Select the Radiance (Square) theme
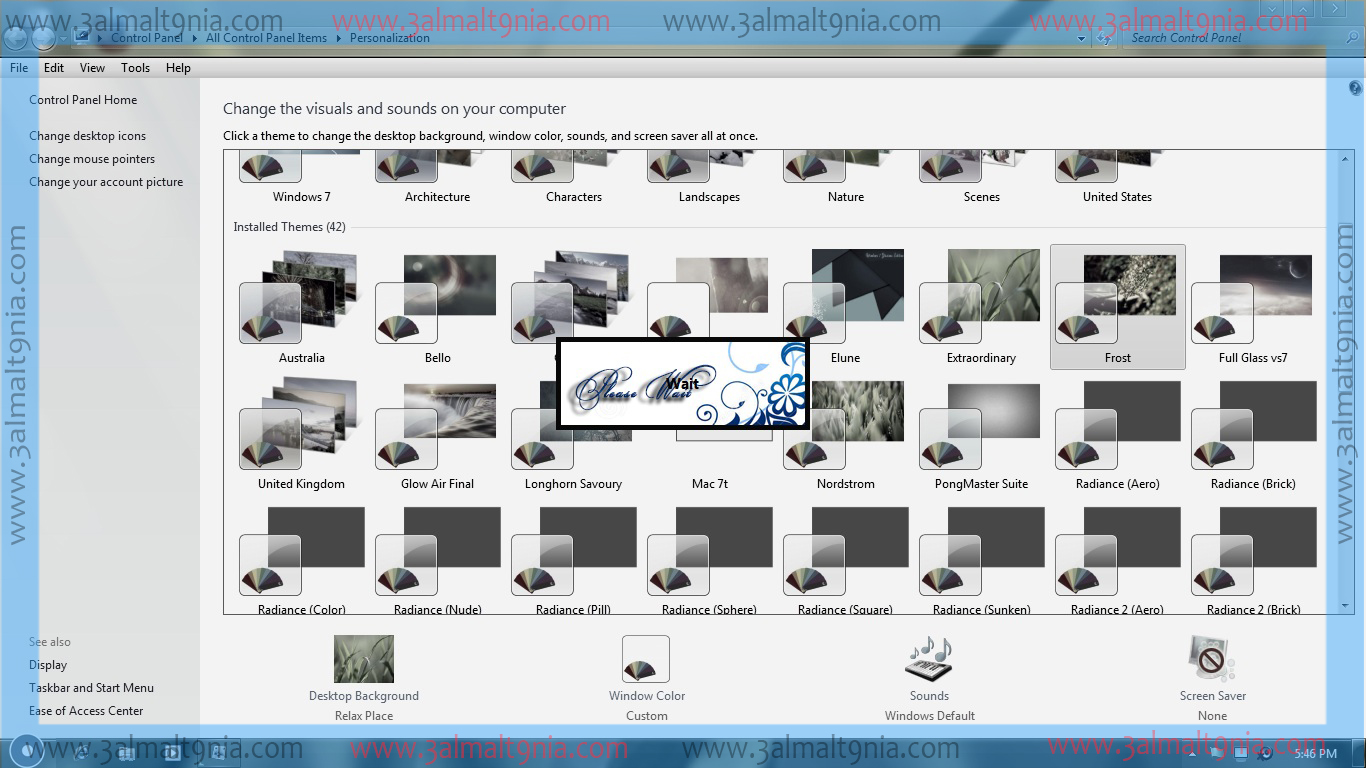Image resolution: width=1366 pixels, height=768 pixels. (x=845, y=558)
